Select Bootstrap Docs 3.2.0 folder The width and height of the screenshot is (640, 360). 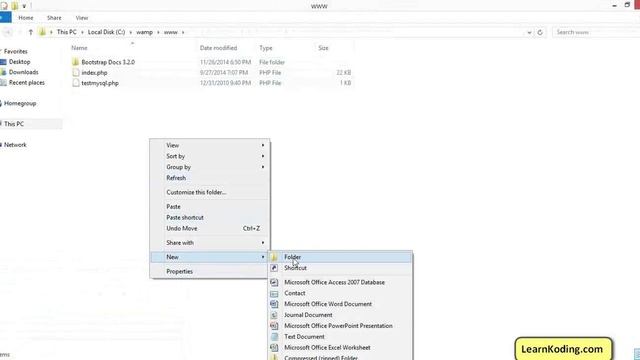pos(108,62)
